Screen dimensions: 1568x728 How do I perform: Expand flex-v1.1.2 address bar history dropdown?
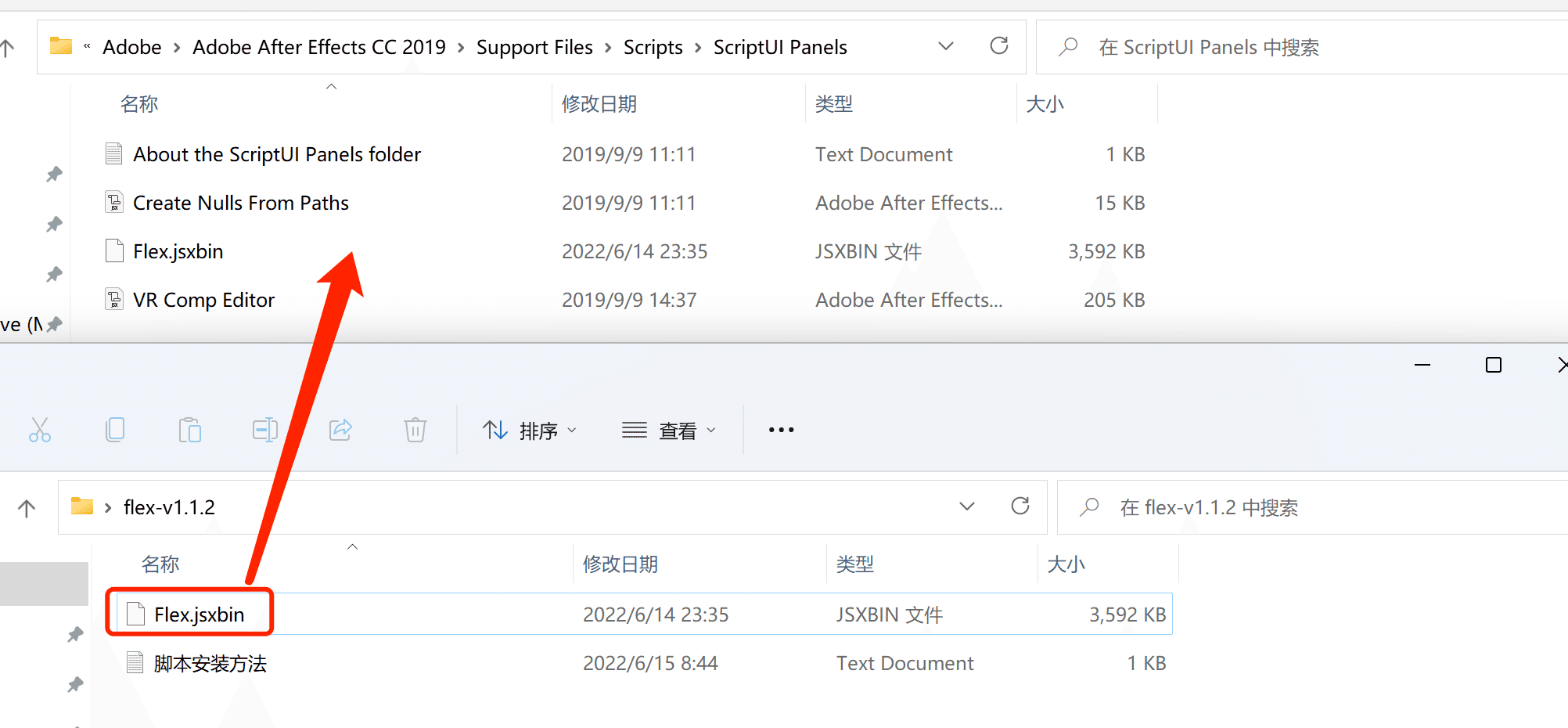[x=967, y=506]
